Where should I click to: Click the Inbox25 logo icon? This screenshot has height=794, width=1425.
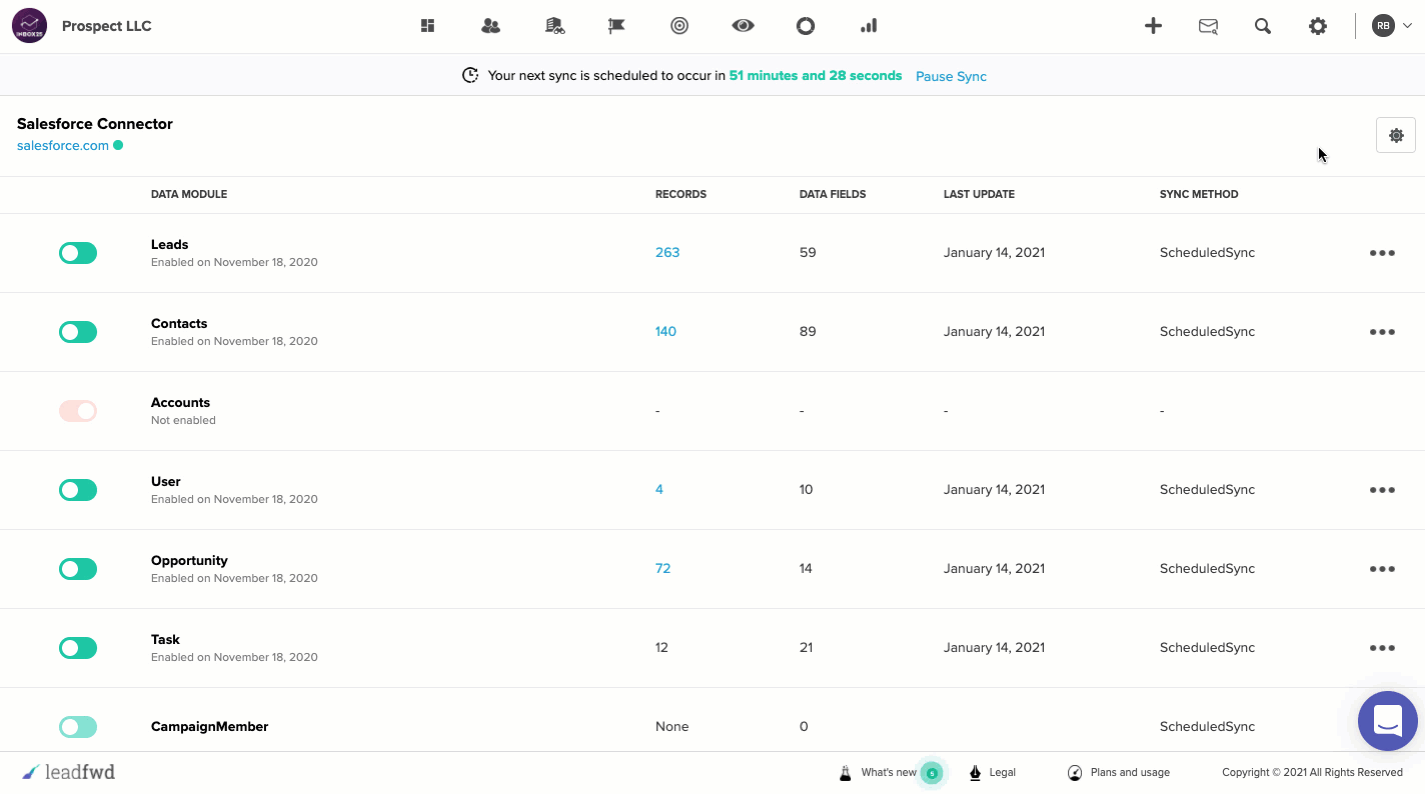[x=30, y=26]
